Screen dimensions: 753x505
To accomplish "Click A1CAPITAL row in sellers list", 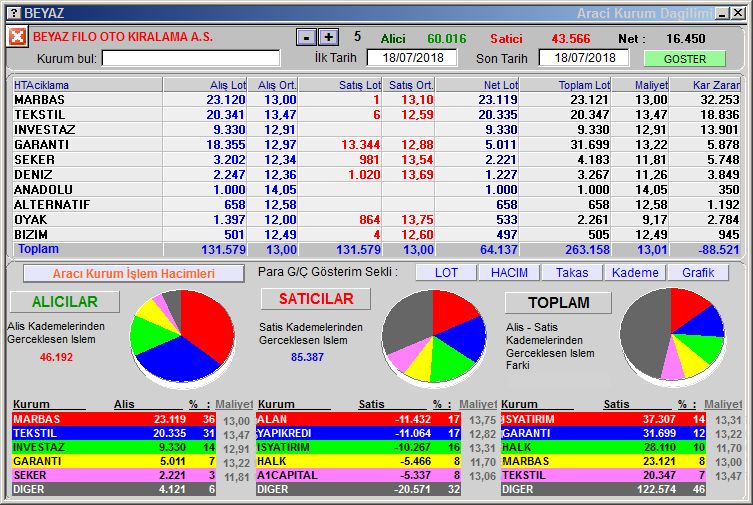I will pyautogui.click(x=358, y=475).
